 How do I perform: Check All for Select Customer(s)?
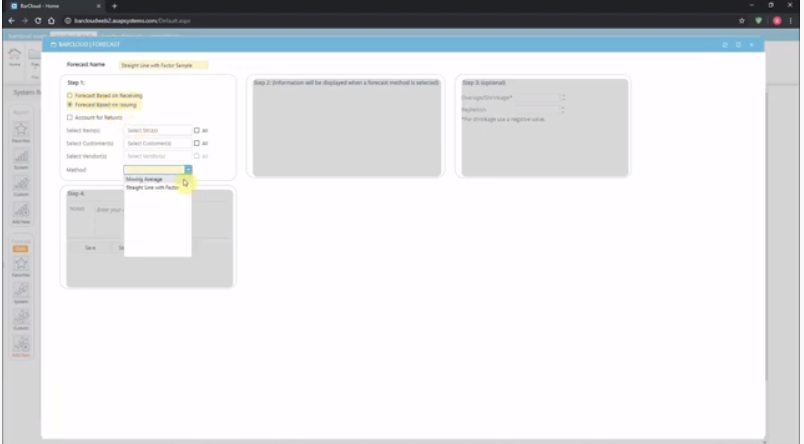tap(196, 143)
